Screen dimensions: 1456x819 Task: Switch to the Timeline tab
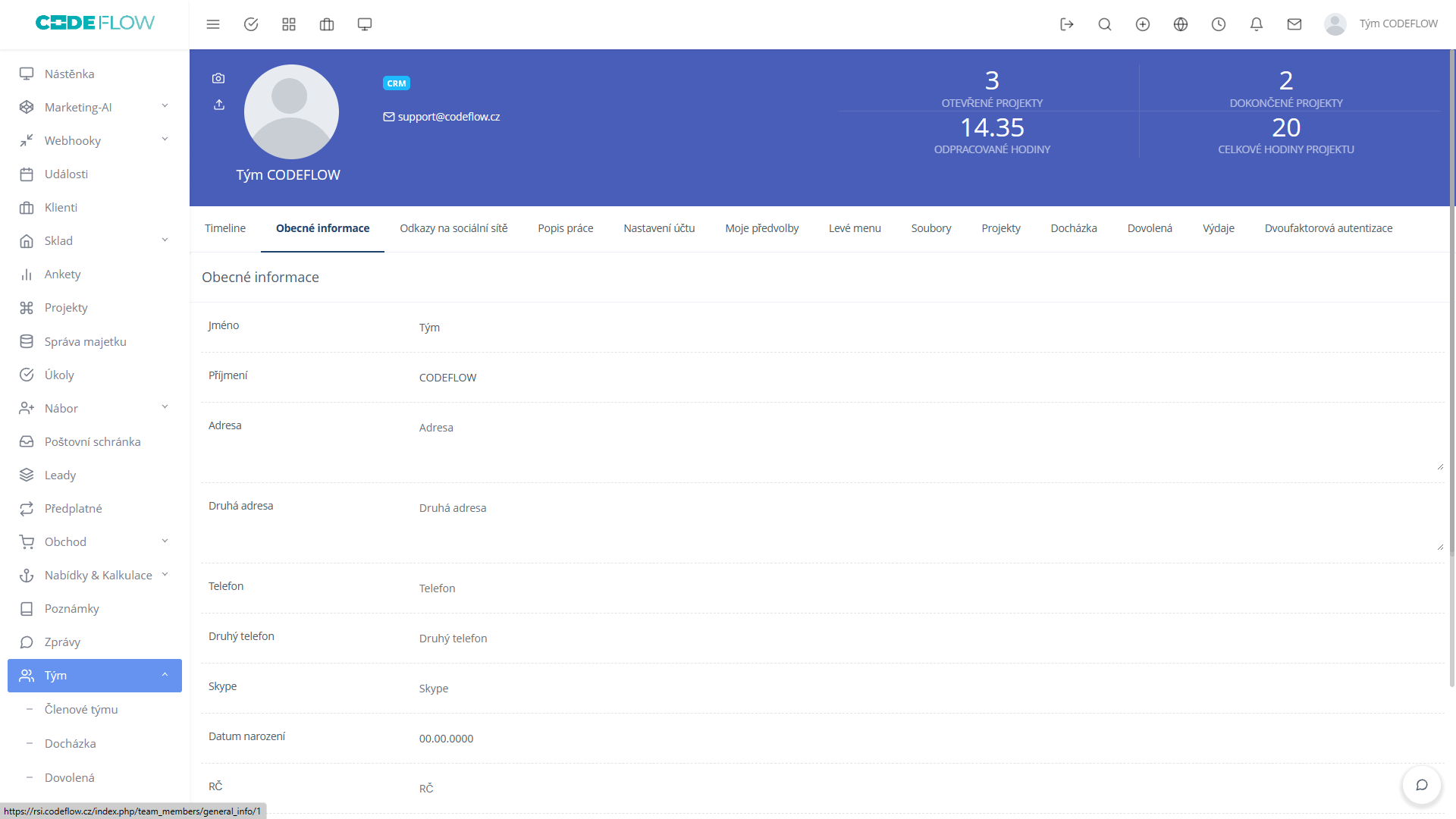pos(225,228)
